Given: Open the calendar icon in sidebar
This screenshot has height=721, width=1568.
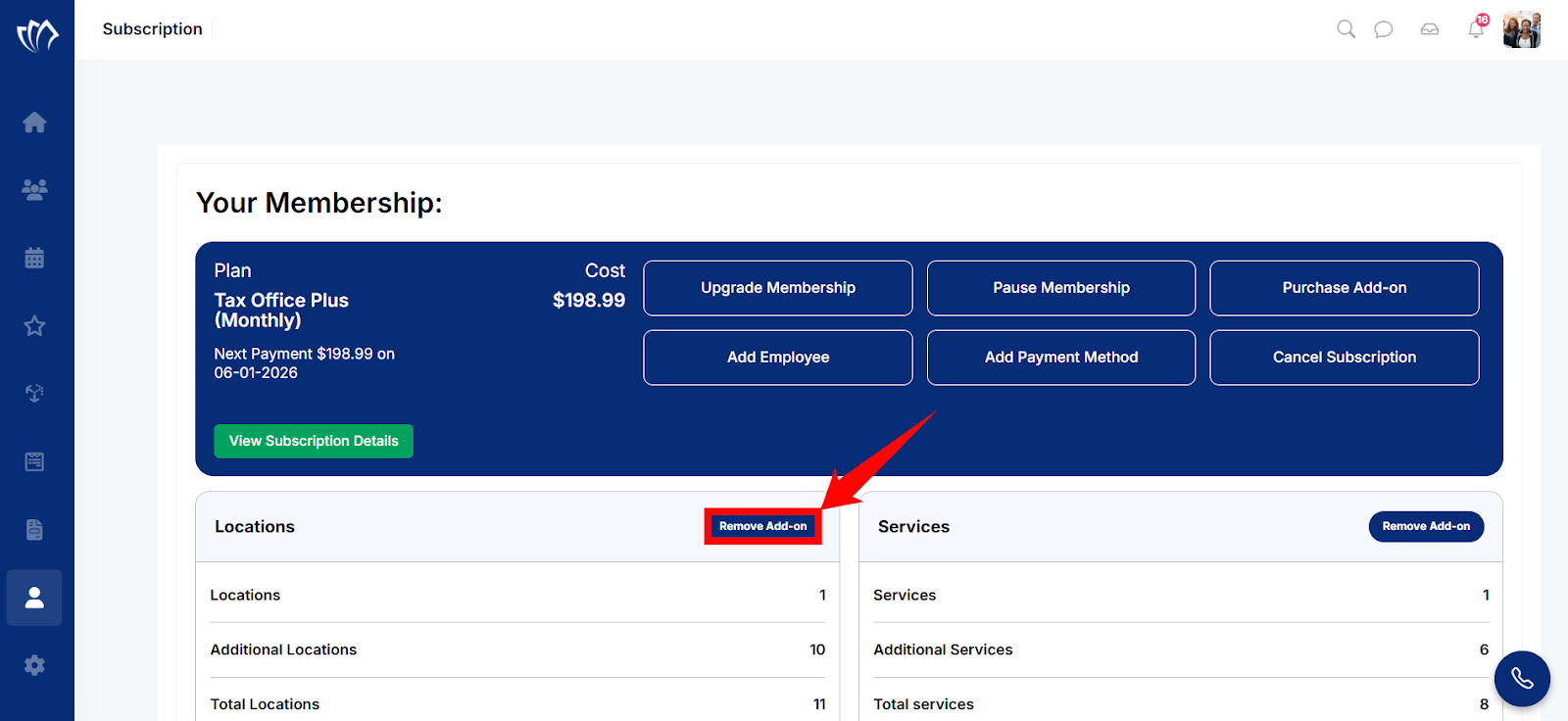Looking at the screenshot, I should (34, 258).
